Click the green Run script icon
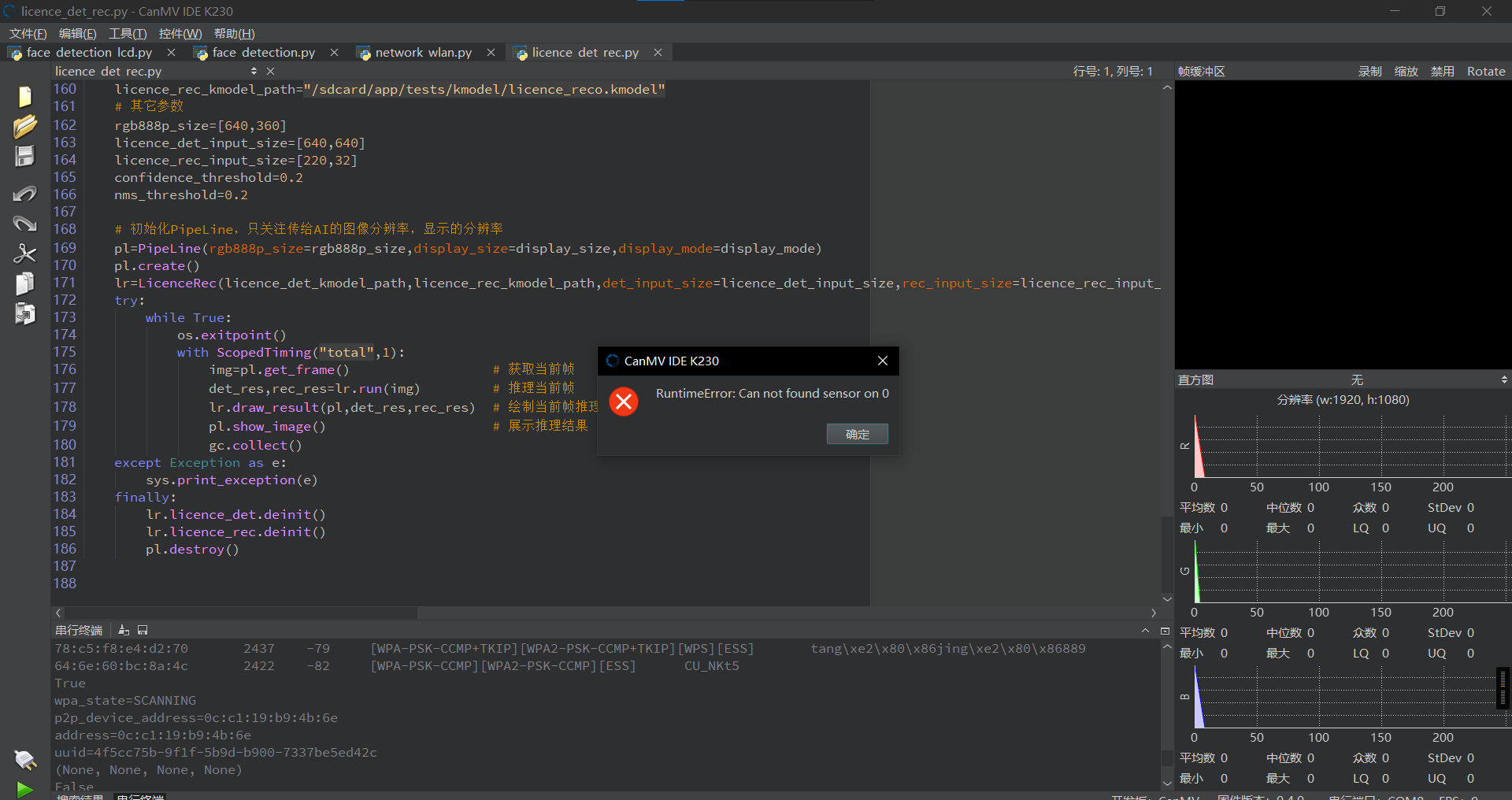Viewport: 1512px width, 800px height. [x=24, y=789]
